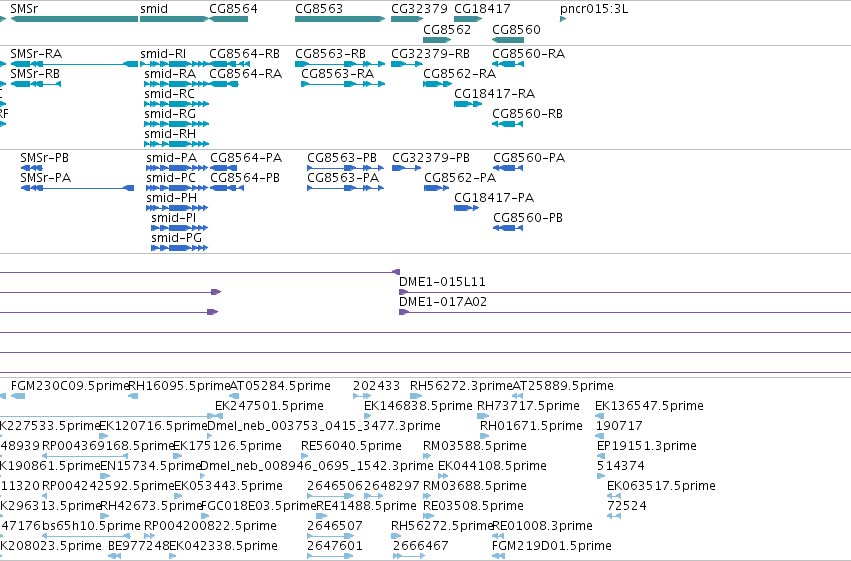Image resolution: width=851 pixels, height=561 pixels.
Task: Click the CG8564-PA protein label
Action: click(246, 158)
